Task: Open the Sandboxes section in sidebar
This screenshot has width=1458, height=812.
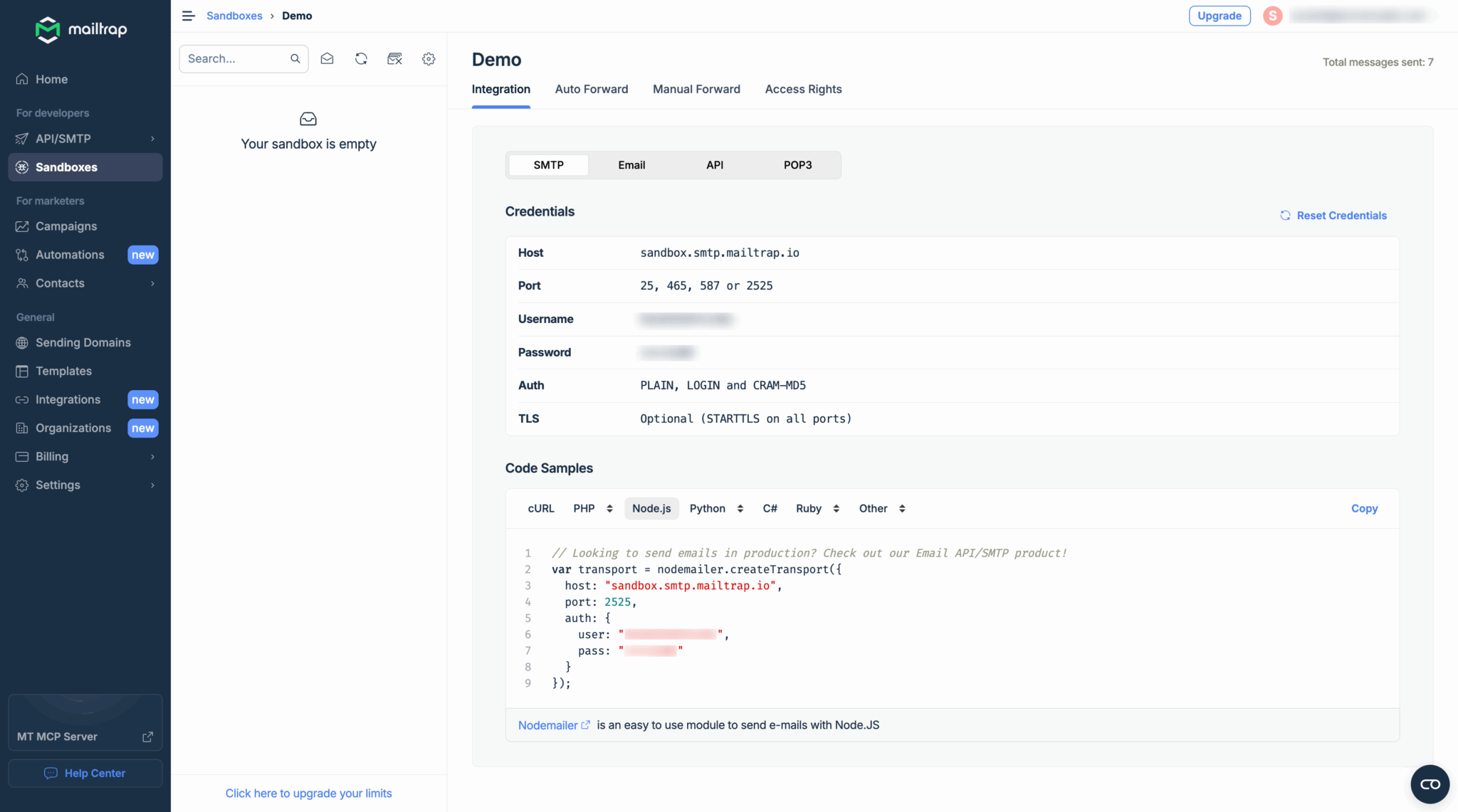Action: point(66,167)
